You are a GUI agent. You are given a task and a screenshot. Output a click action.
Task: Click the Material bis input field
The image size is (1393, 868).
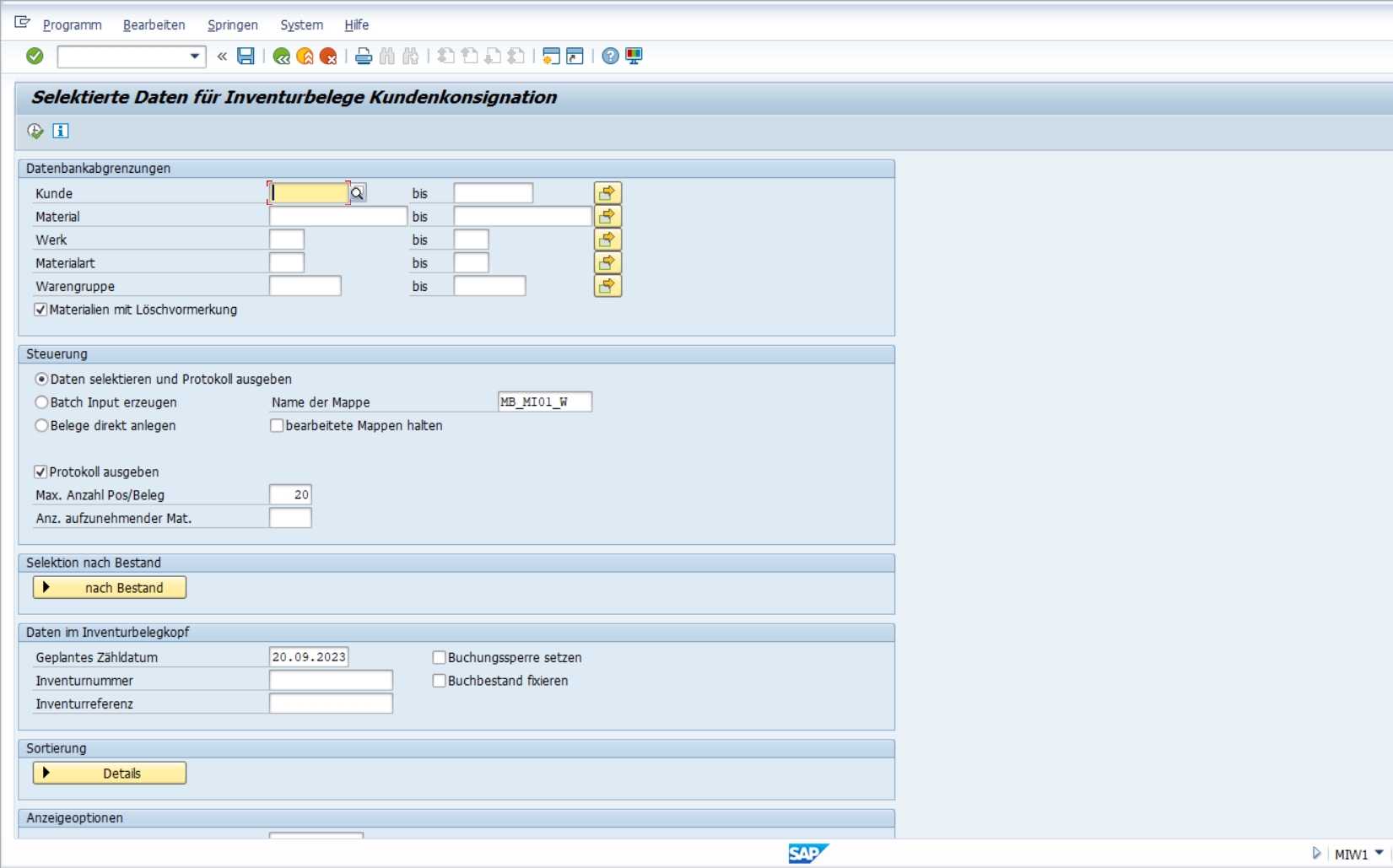point(523,217)
